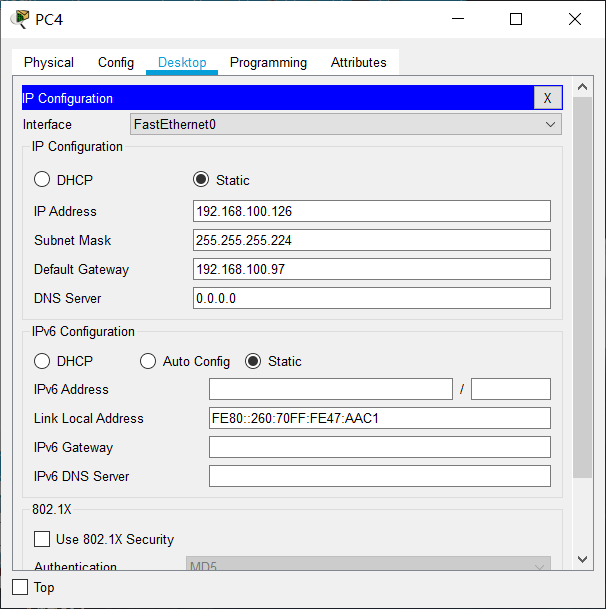Select the IPv6 Static radio button
The width and height of the screenshot is (606, 609).
(253, 361)
